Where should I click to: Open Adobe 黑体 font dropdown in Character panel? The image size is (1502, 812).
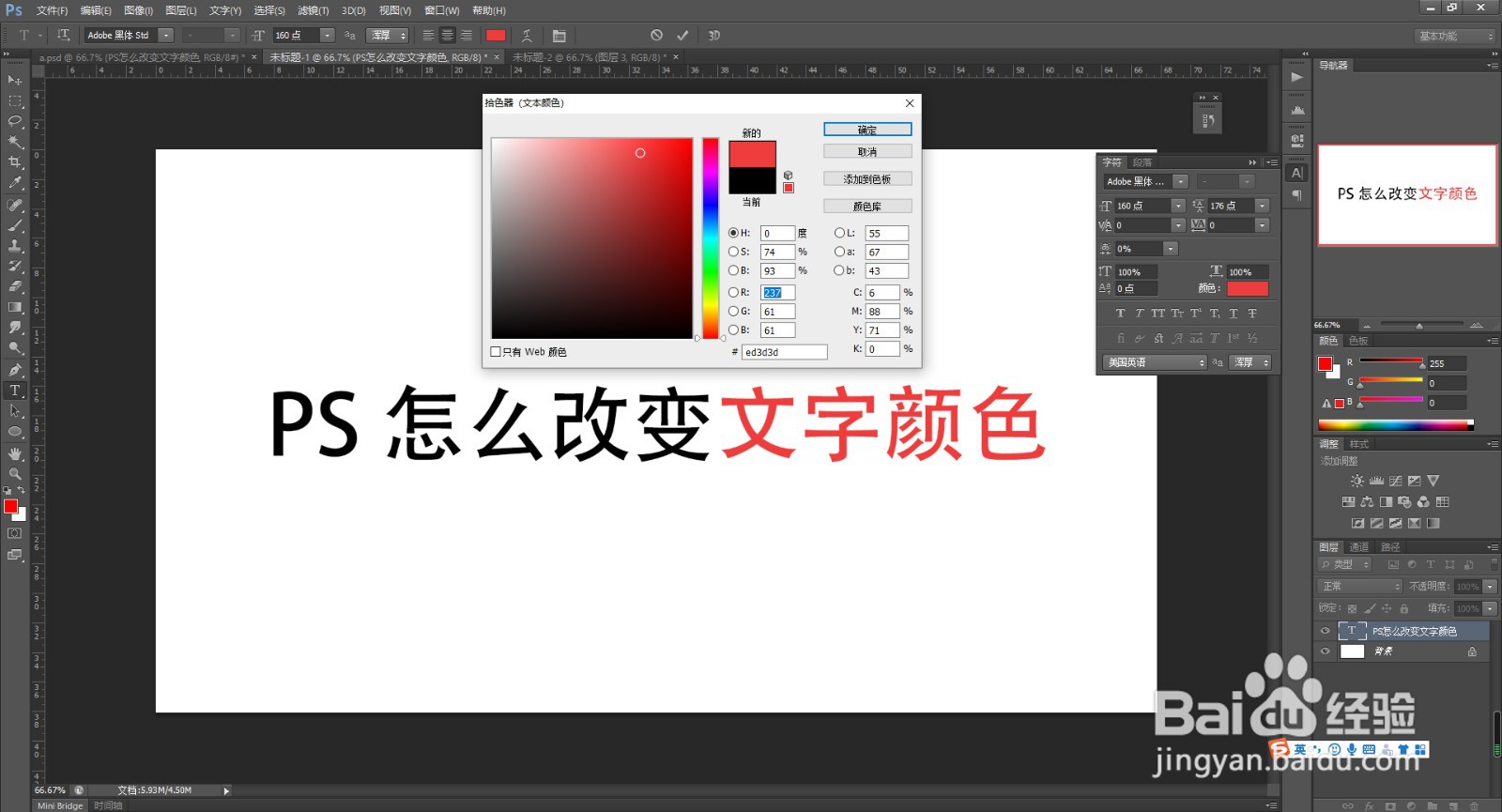[x=1181, y=182]
